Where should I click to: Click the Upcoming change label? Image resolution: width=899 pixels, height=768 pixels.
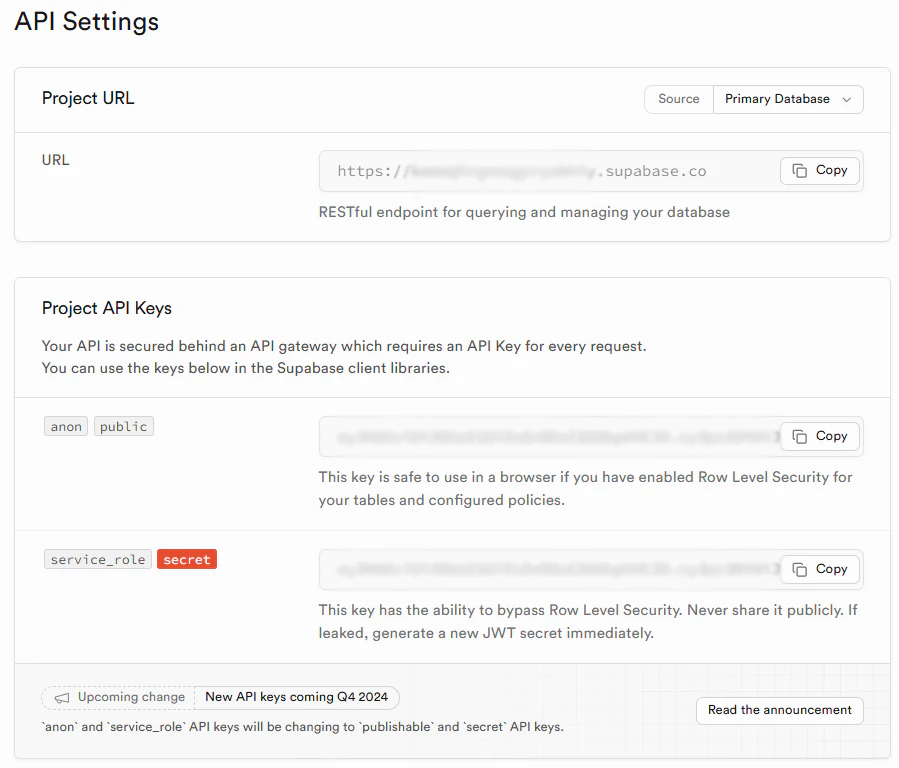tap(131, 697)
